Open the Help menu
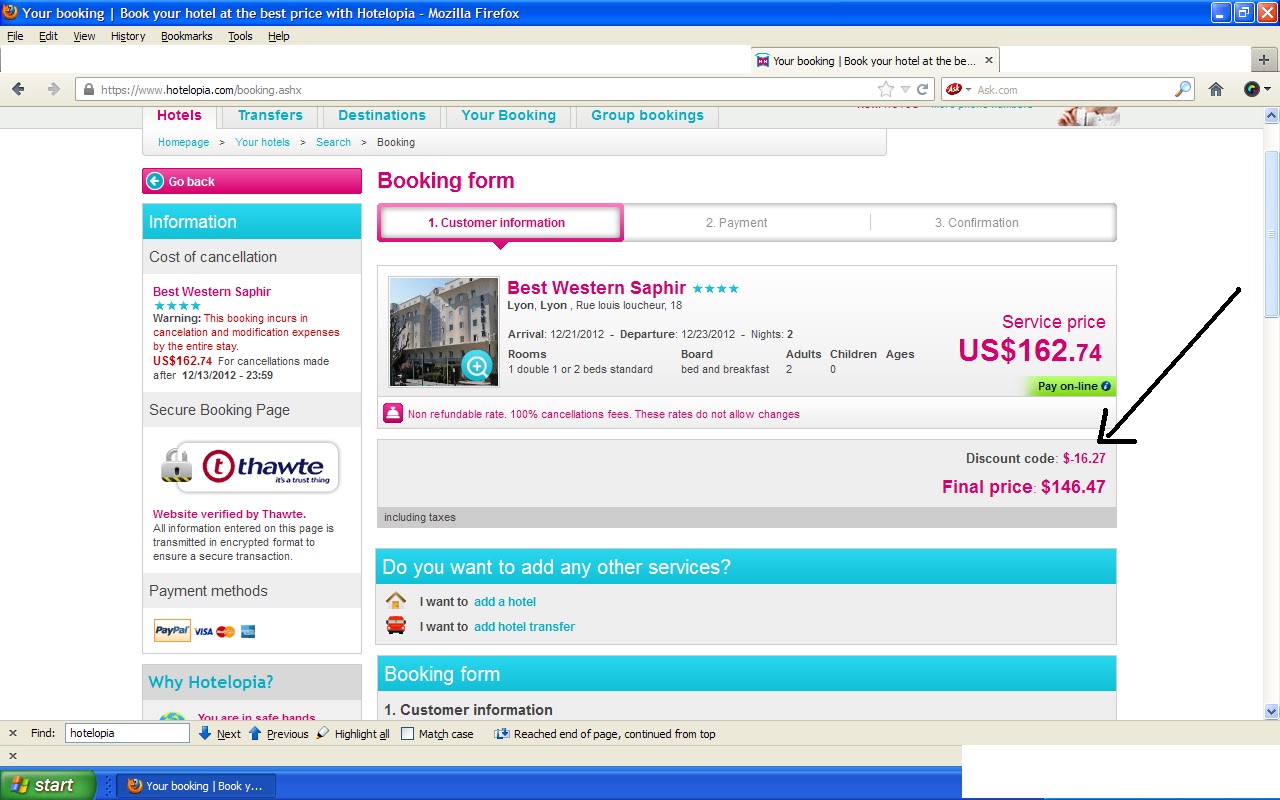Viewport: 1280px width, 800px height. click(x=278, y=36)
